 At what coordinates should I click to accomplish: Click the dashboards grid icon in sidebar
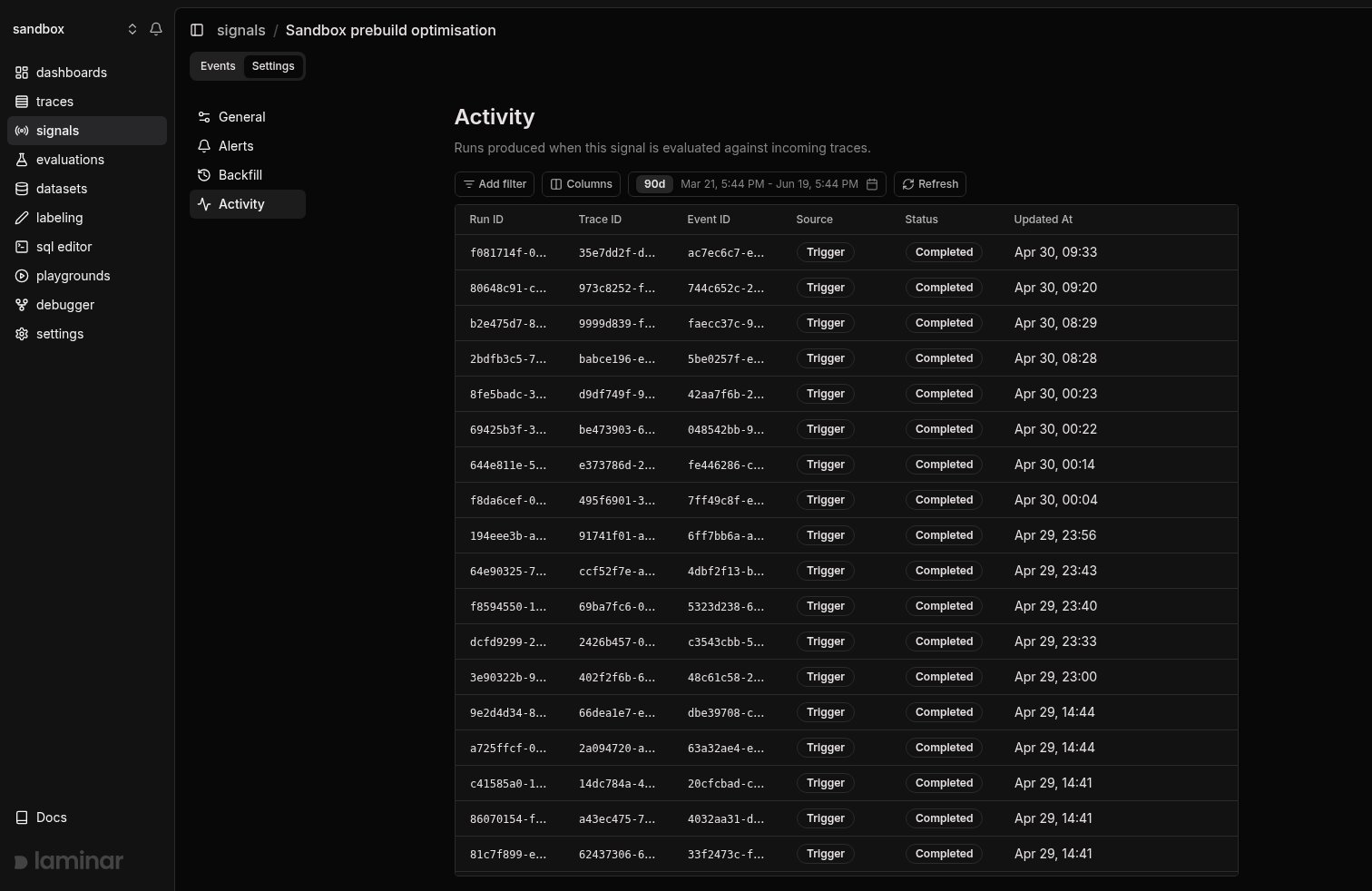(x=22, y=73)
